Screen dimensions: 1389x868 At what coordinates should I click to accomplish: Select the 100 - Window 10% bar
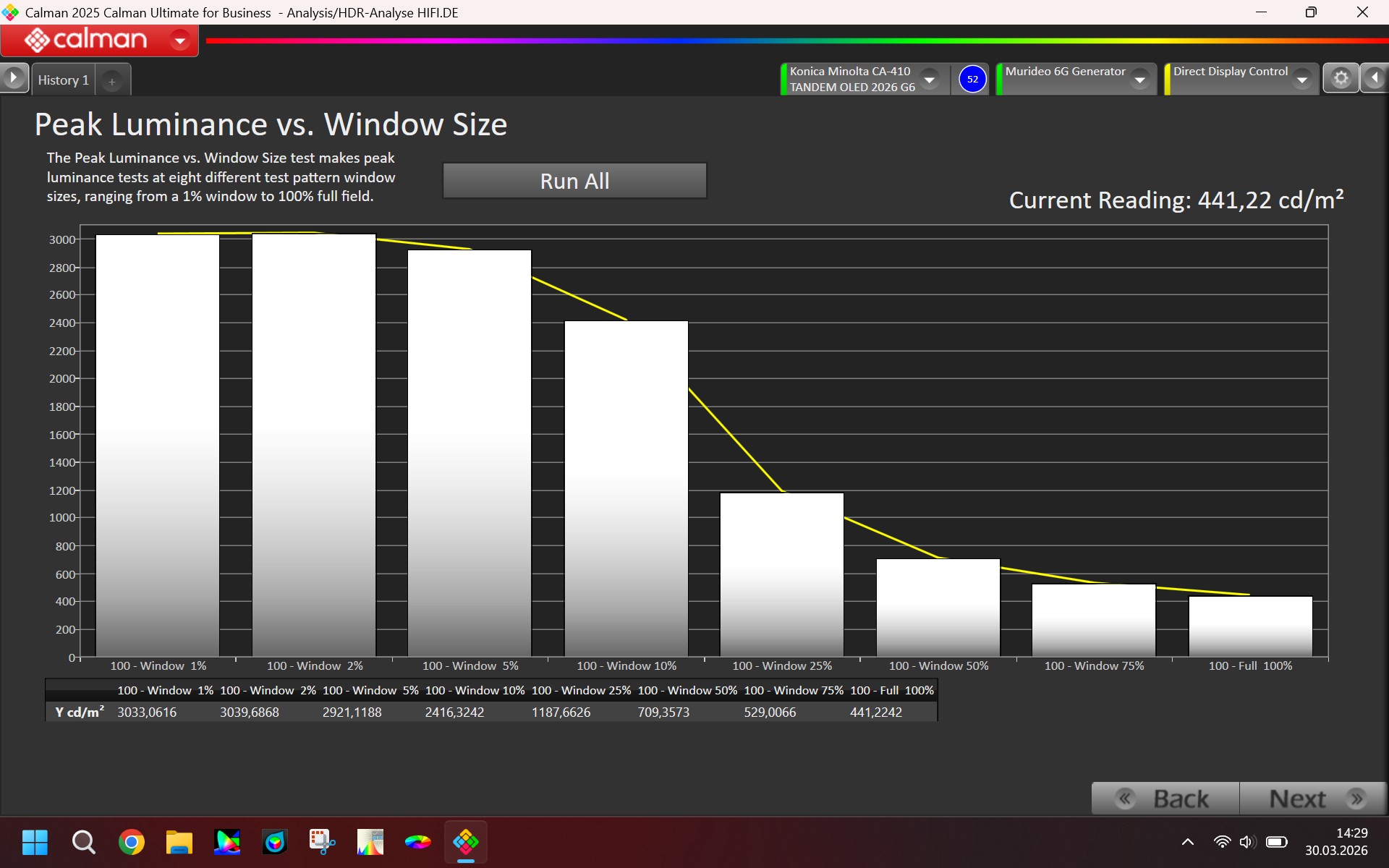point(626,488)
